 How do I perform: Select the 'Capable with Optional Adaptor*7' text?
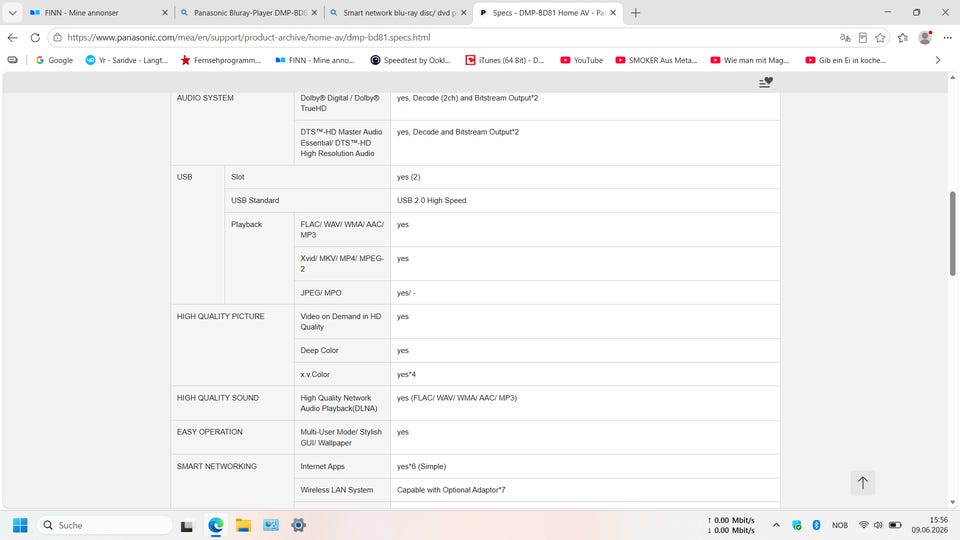[x=451, y=490]
